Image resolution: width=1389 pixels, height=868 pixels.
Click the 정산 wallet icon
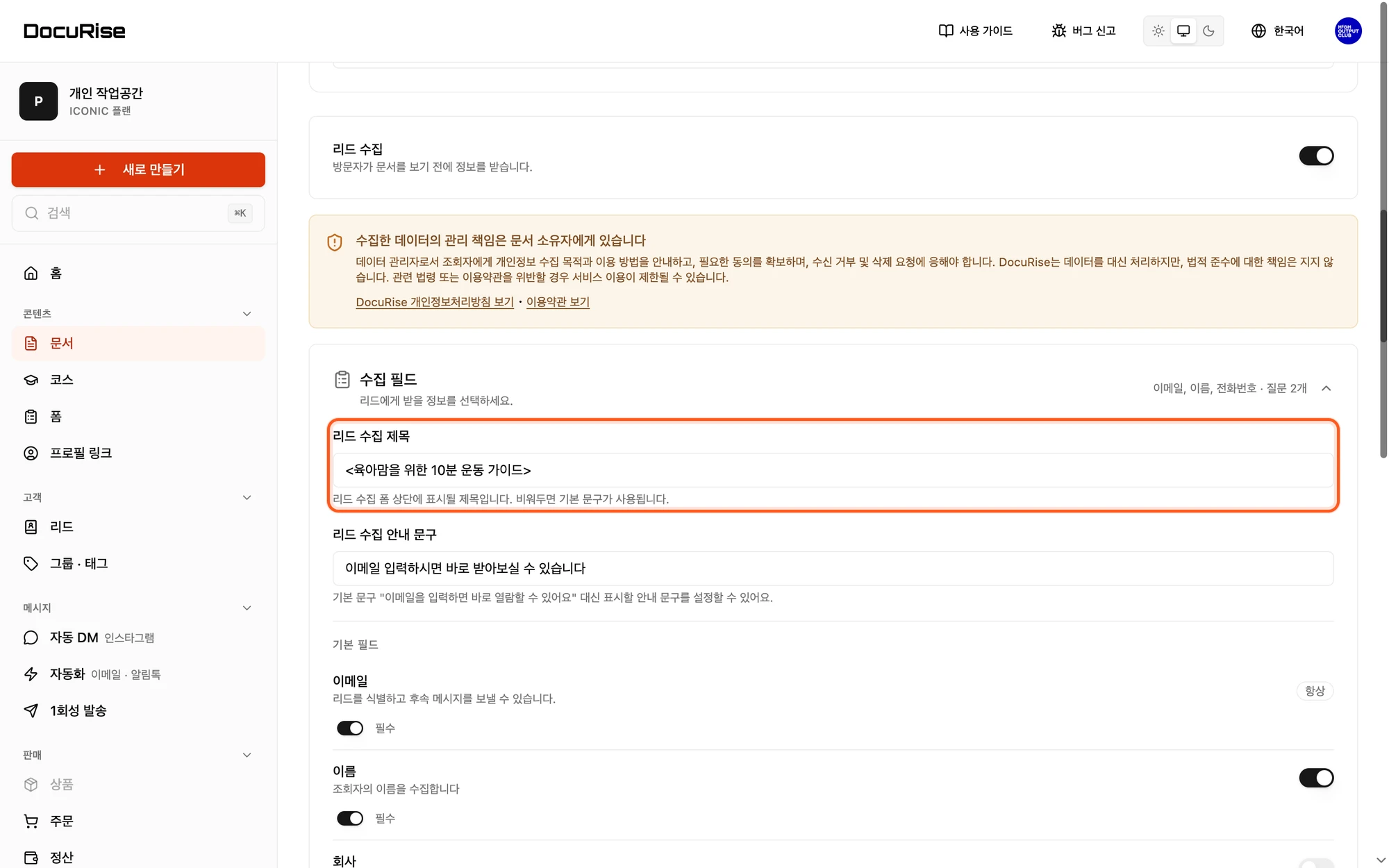coord(31,858)
